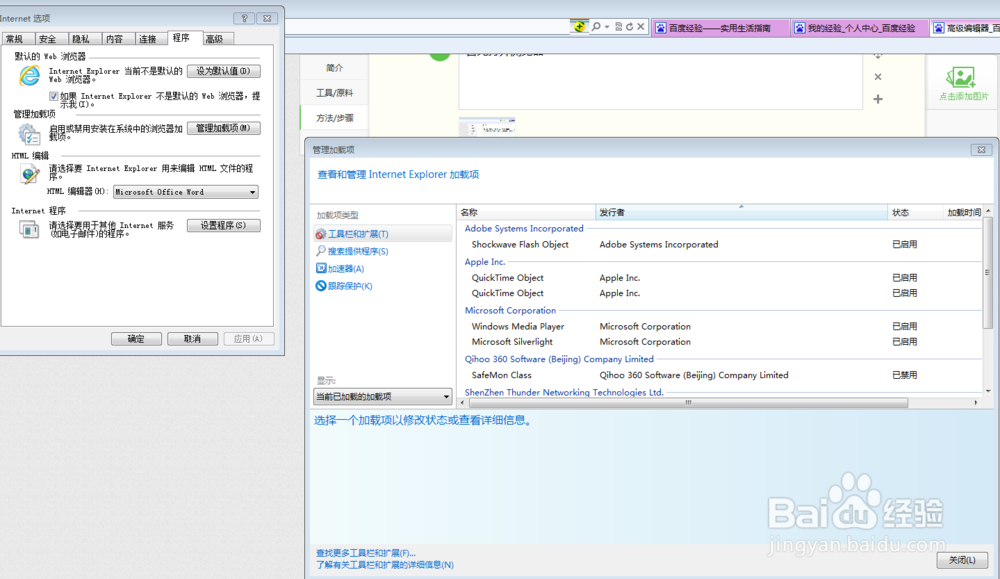1000x579 pixels.
Task: Click the refresh icon in address bar
Action: click(629, 27)
